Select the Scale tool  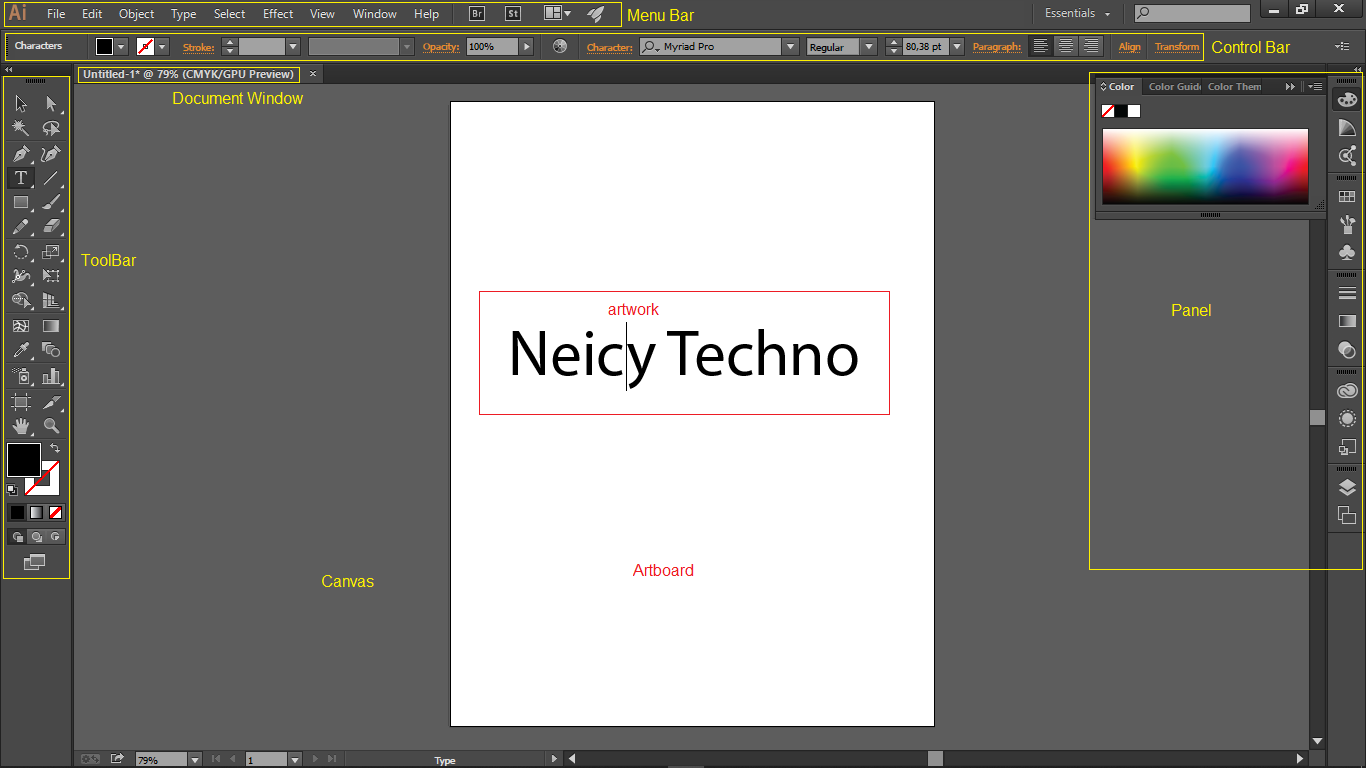tap(51, 252)
